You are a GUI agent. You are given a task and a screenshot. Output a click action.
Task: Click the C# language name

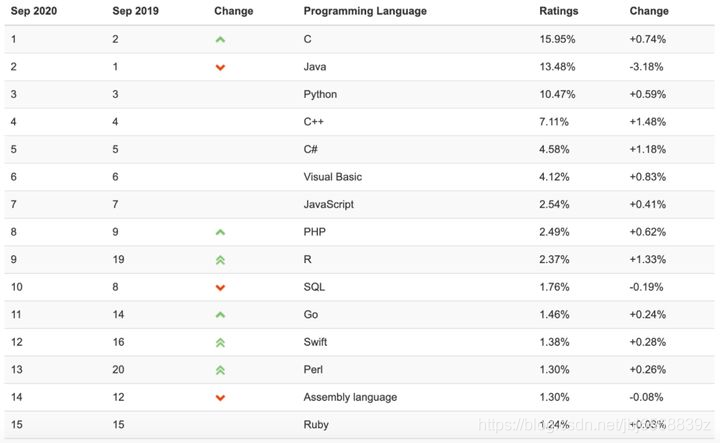pos(310,149)
